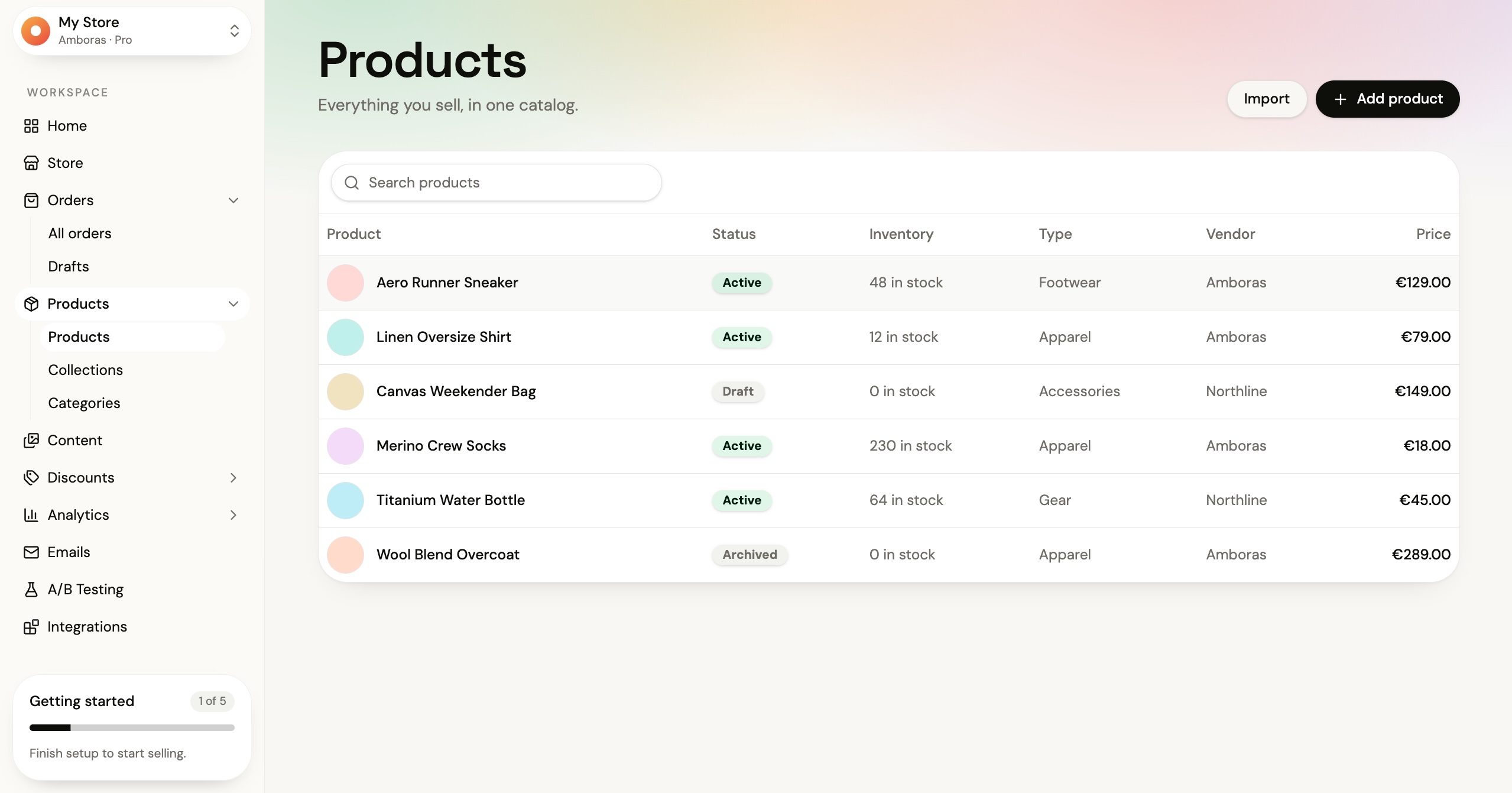This screenshot has width=1512, height=793.
Task: Select the Products sub-item under Products
Action: [x=132, y=337]
